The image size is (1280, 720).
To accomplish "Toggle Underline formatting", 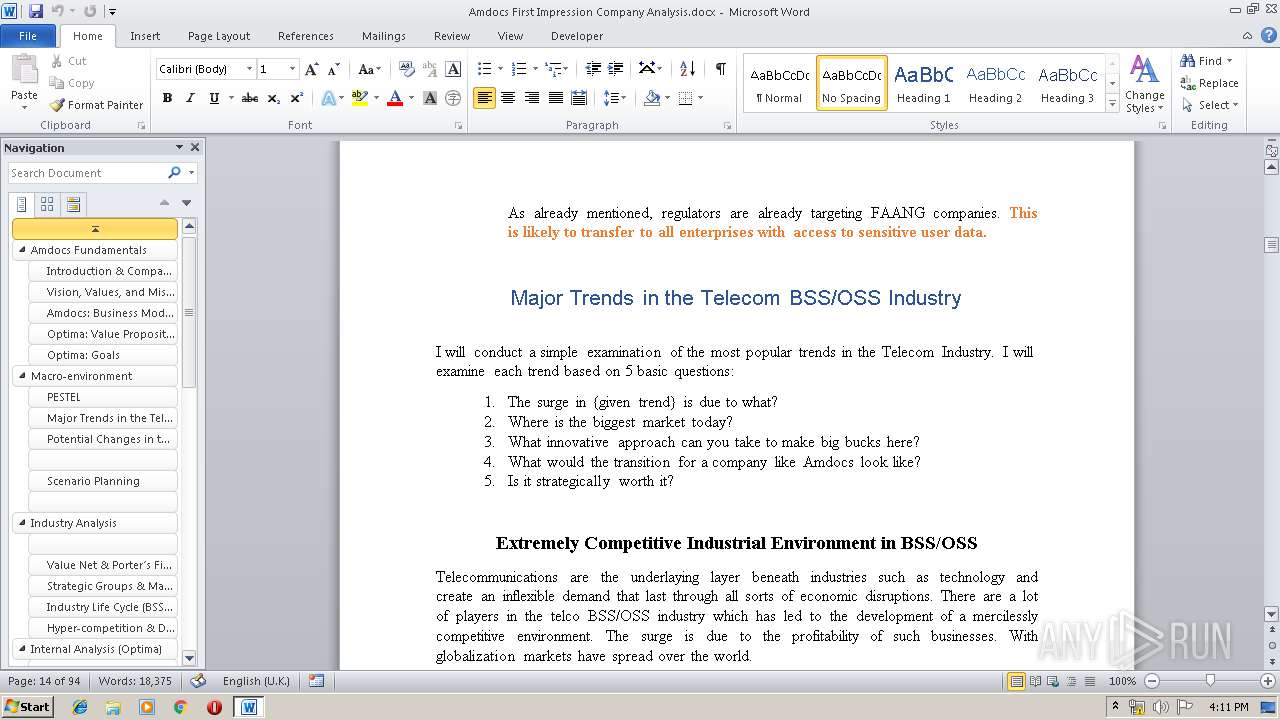I will point(213,98).
